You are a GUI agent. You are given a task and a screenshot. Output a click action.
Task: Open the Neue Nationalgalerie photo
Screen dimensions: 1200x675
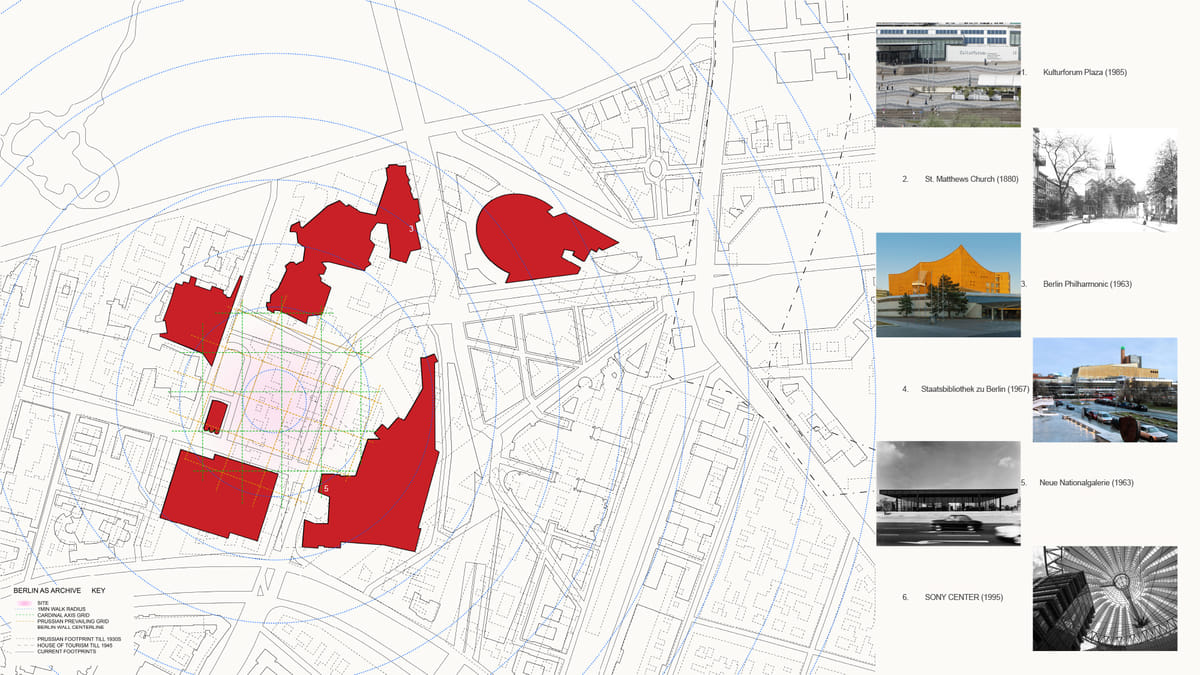click(948, 492)
